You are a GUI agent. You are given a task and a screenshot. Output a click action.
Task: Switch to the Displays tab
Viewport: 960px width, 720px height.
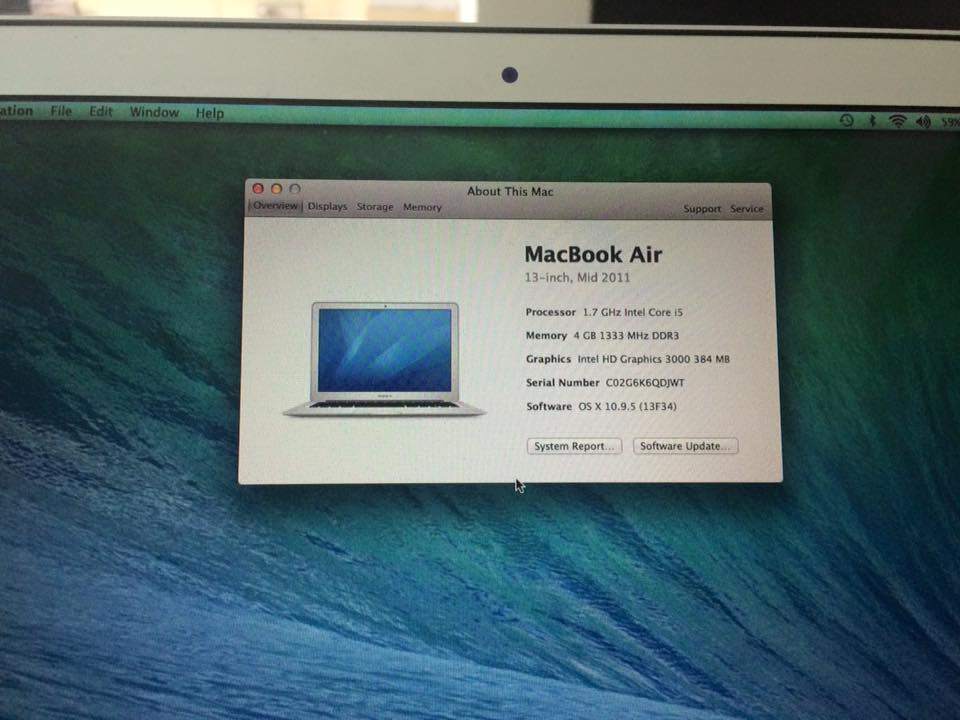[328, 206]
